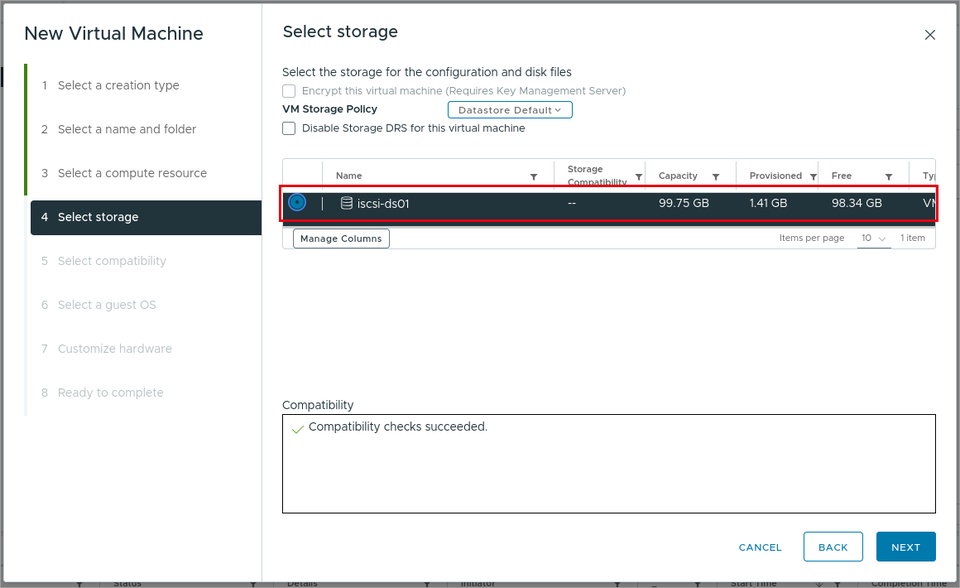Screen dimensions: 960x588
Task: Open the VM Storage Policy dropdown
Action: coord(510,110)
